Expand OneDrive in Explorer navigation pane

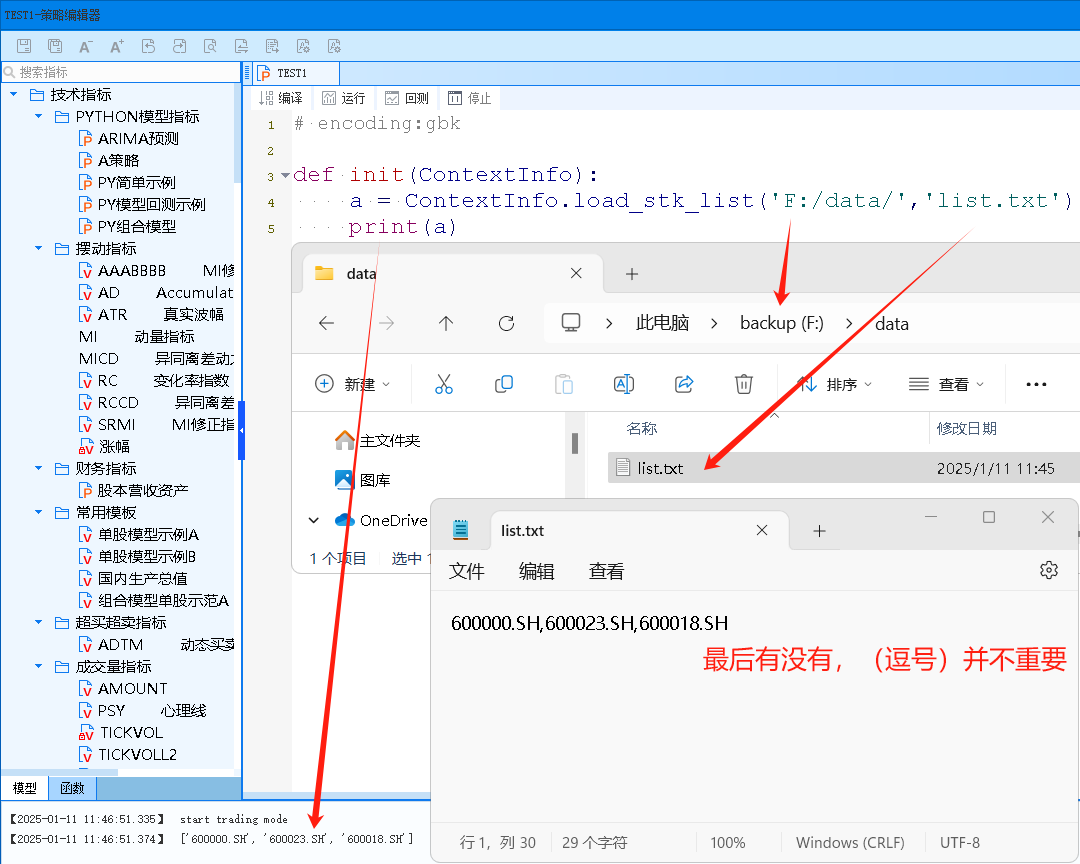pyautogui.click(x=314, y=520)
